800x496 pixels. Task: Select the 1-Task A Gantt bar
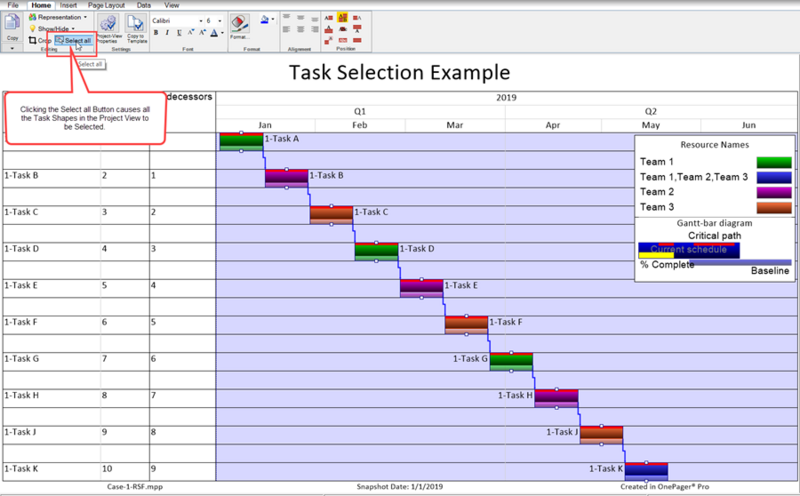tap(241, 141)
